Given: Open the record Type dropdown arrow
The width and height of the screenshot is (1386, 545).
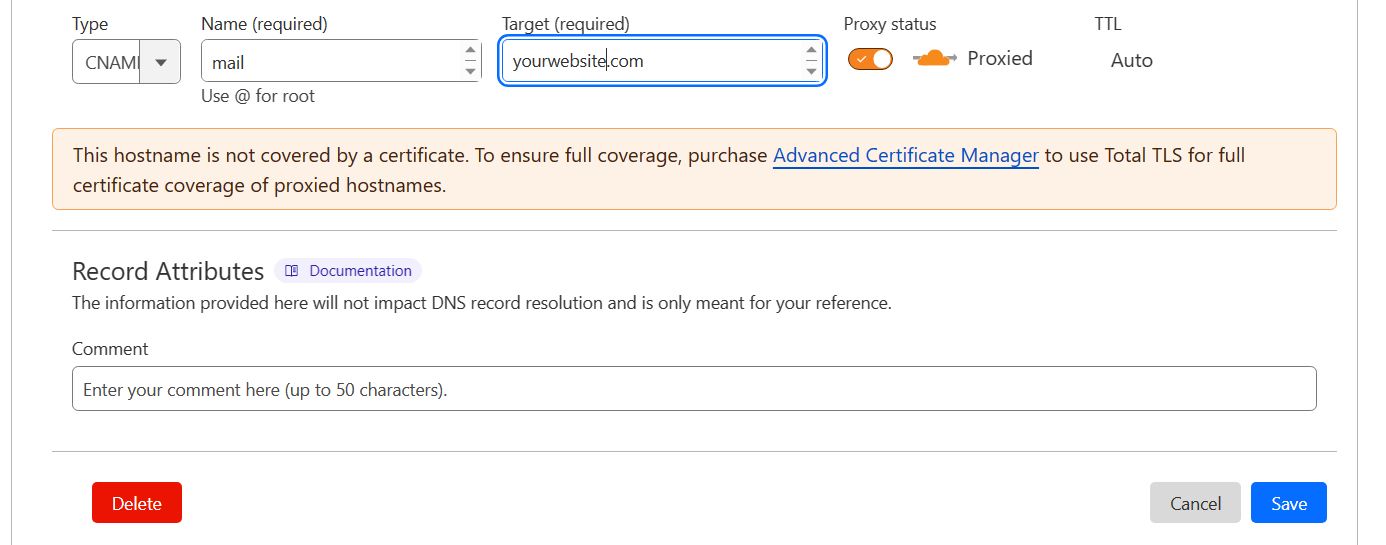Looking at the screenshot, I should tap(161, 62).
